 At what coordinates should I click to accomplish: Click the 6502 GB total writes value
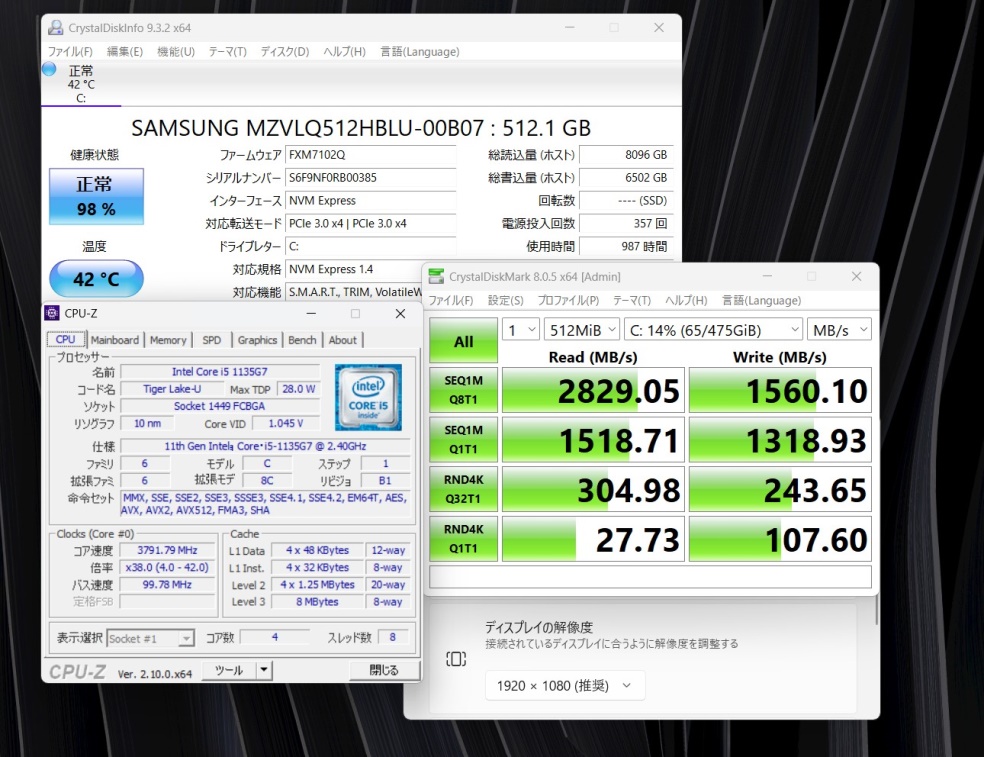point(626,178)
